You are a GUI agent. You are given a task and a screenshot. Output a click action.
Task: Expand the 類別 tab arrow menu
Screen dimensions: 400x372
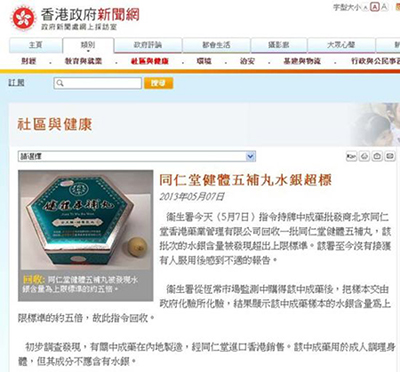[88, 51]
